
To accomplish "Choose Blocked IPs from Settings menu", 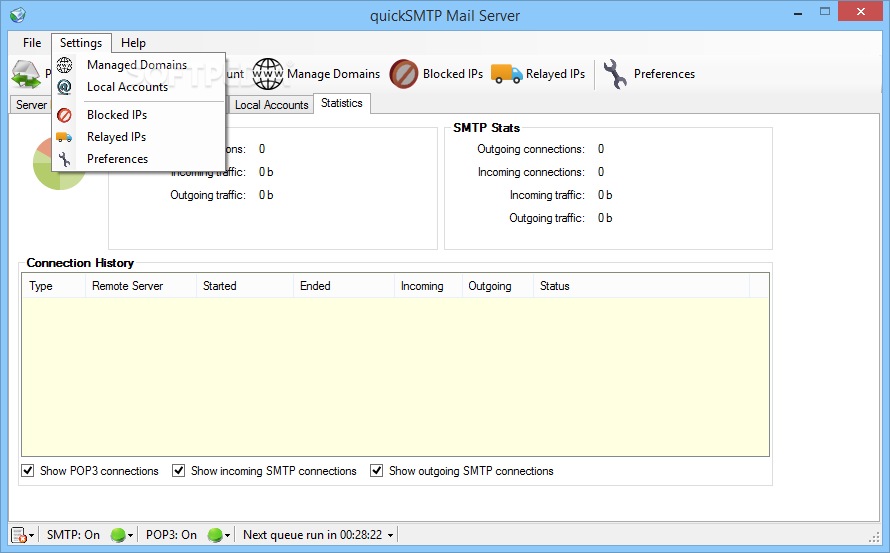I will pos(138,115).
